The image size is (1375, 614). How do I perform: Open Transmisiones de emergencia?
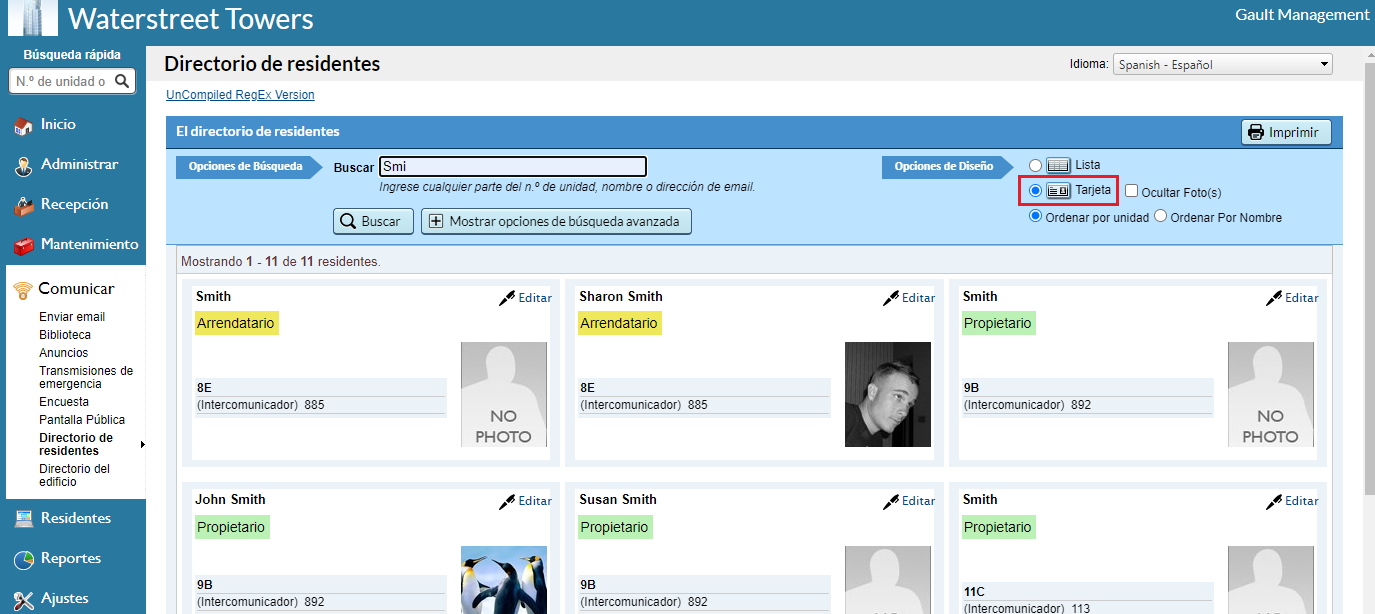pos(86,377)
